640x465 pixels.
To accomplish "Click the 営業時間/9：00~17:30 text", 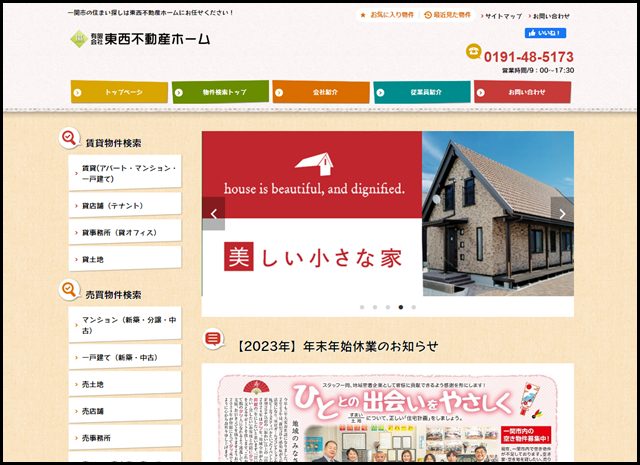I will (538, 70).
